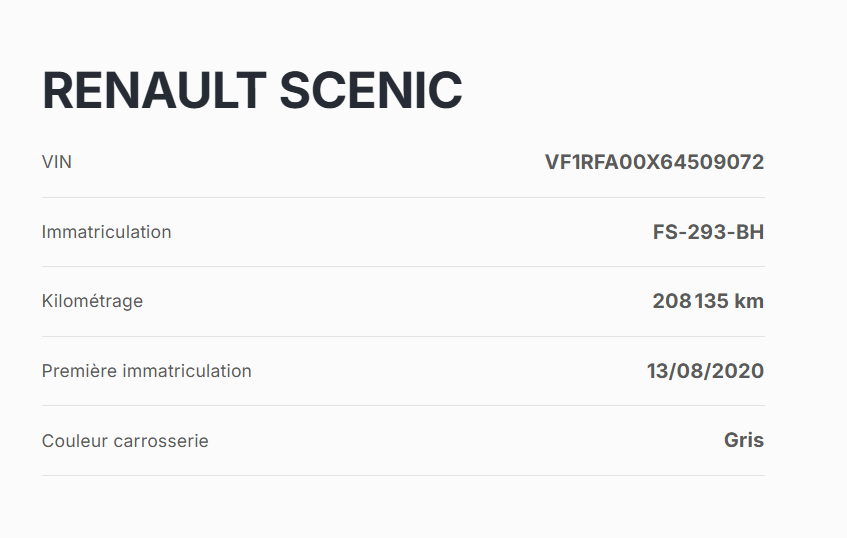This screenshot has width=847, height=538.
Task: Click the VF1 prefix of the VIN
Action: coord(562,162)
